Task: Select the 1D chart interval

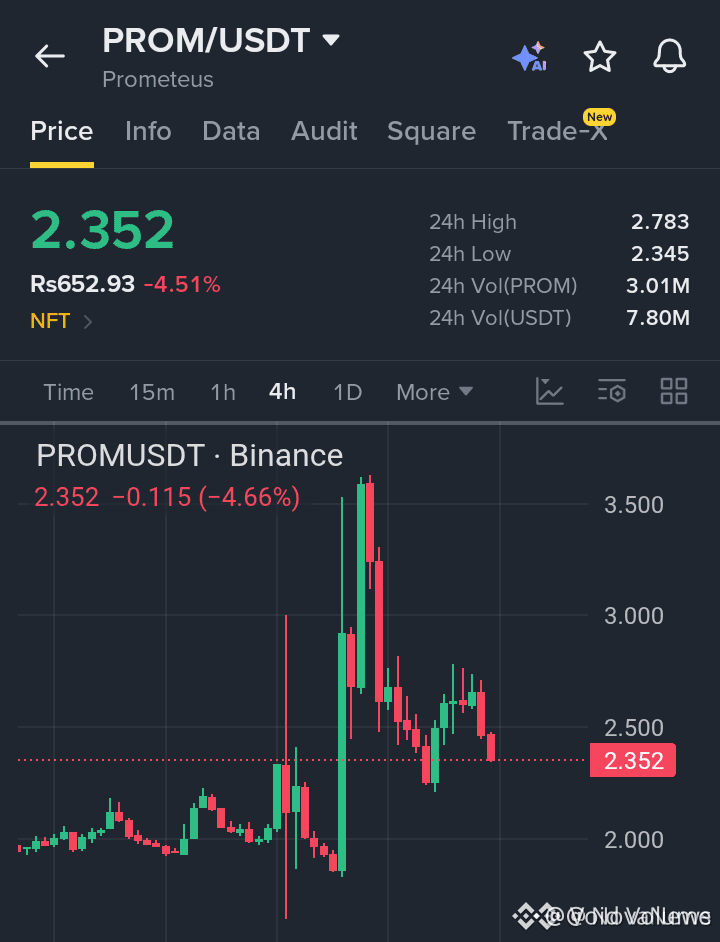Action: click(347, 392)
